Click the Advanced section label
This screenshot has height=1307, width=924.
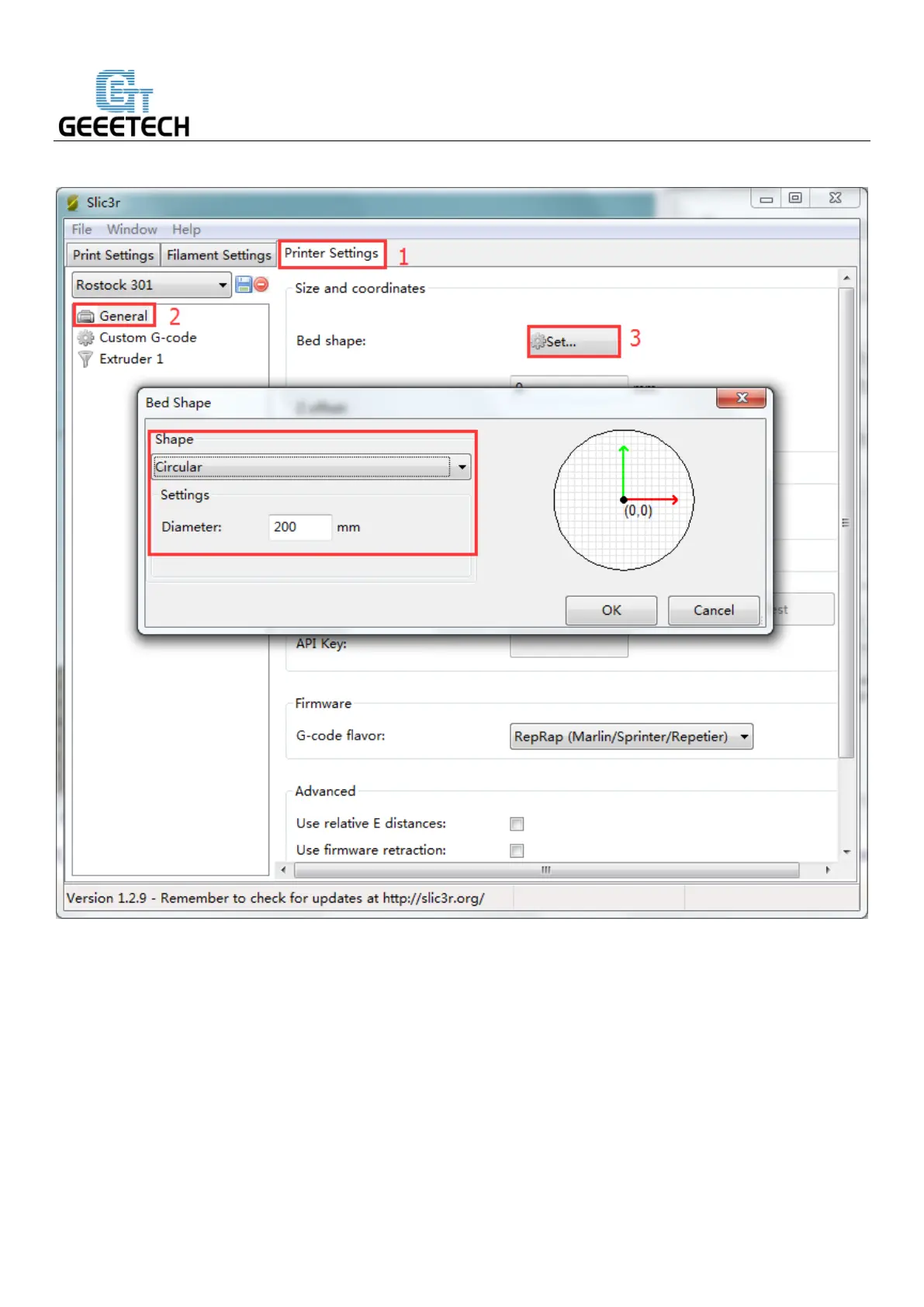(325, 791)
